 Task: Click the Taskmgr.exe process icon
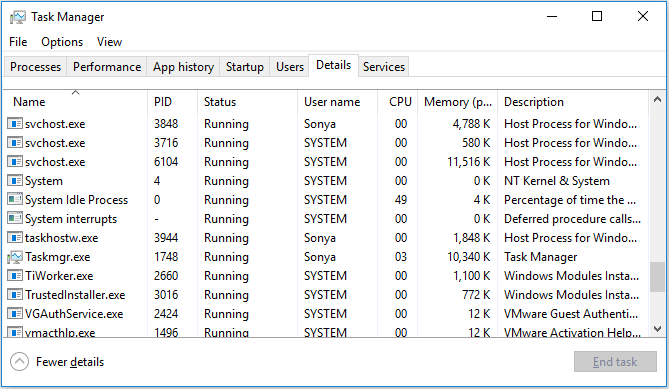coord(15,257)
